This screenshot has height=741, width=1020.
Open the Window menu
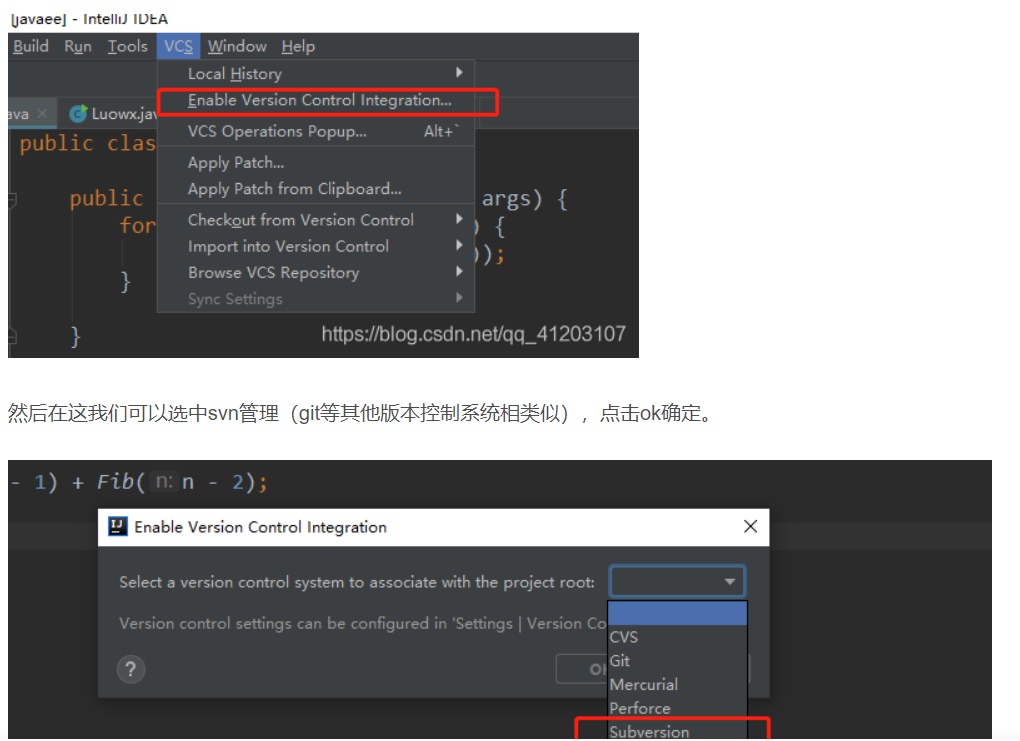tap(237, 46)
